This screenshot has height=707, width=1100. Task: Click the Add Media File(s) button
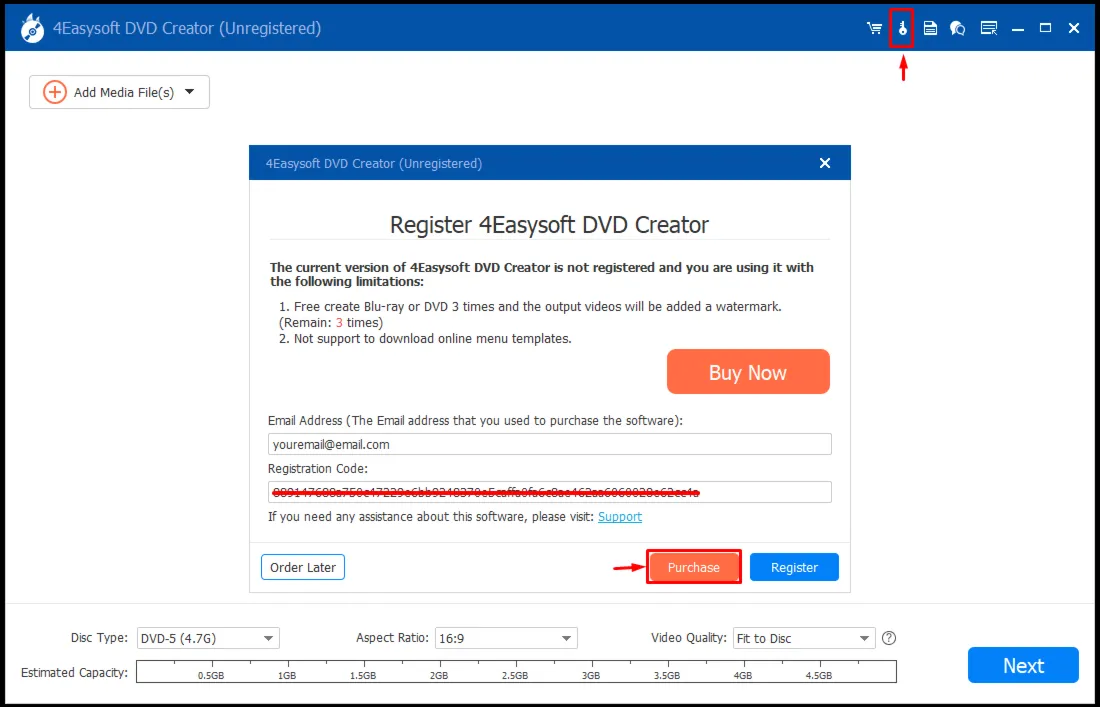[x=119, y=92]
